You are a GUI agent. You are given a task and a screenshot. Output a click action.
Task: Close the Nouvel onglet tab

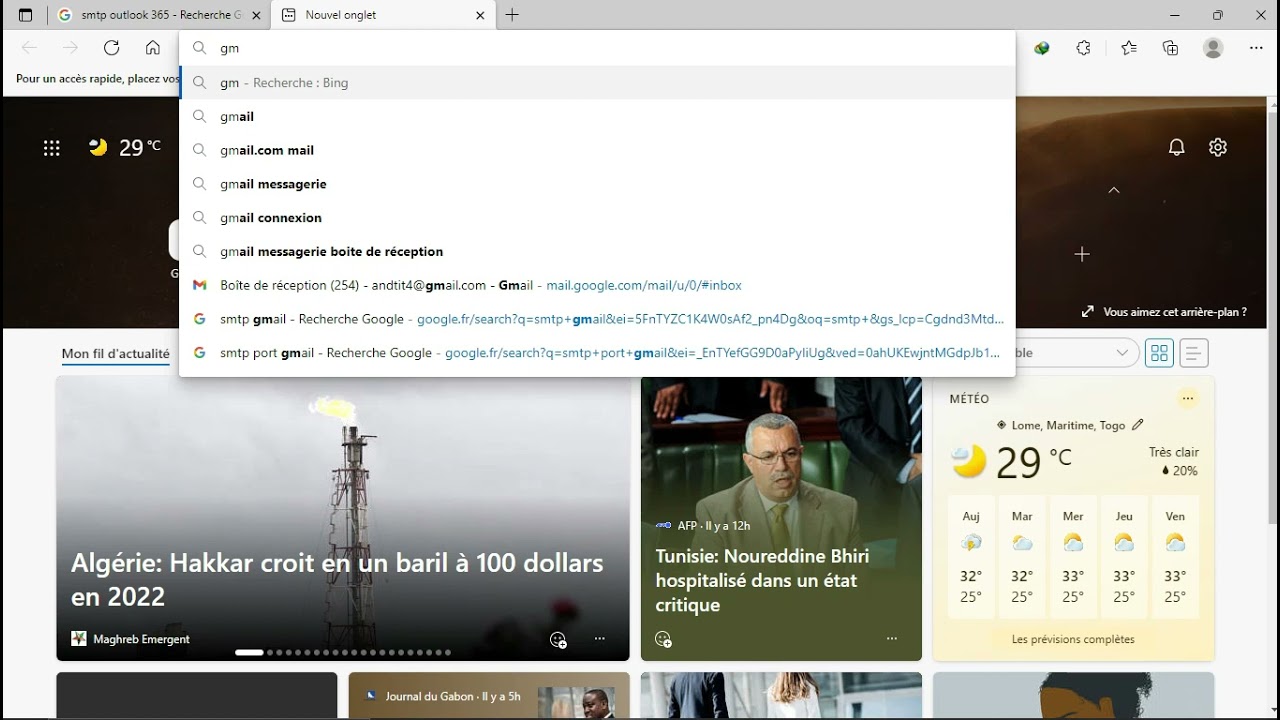tap(480, 15)
